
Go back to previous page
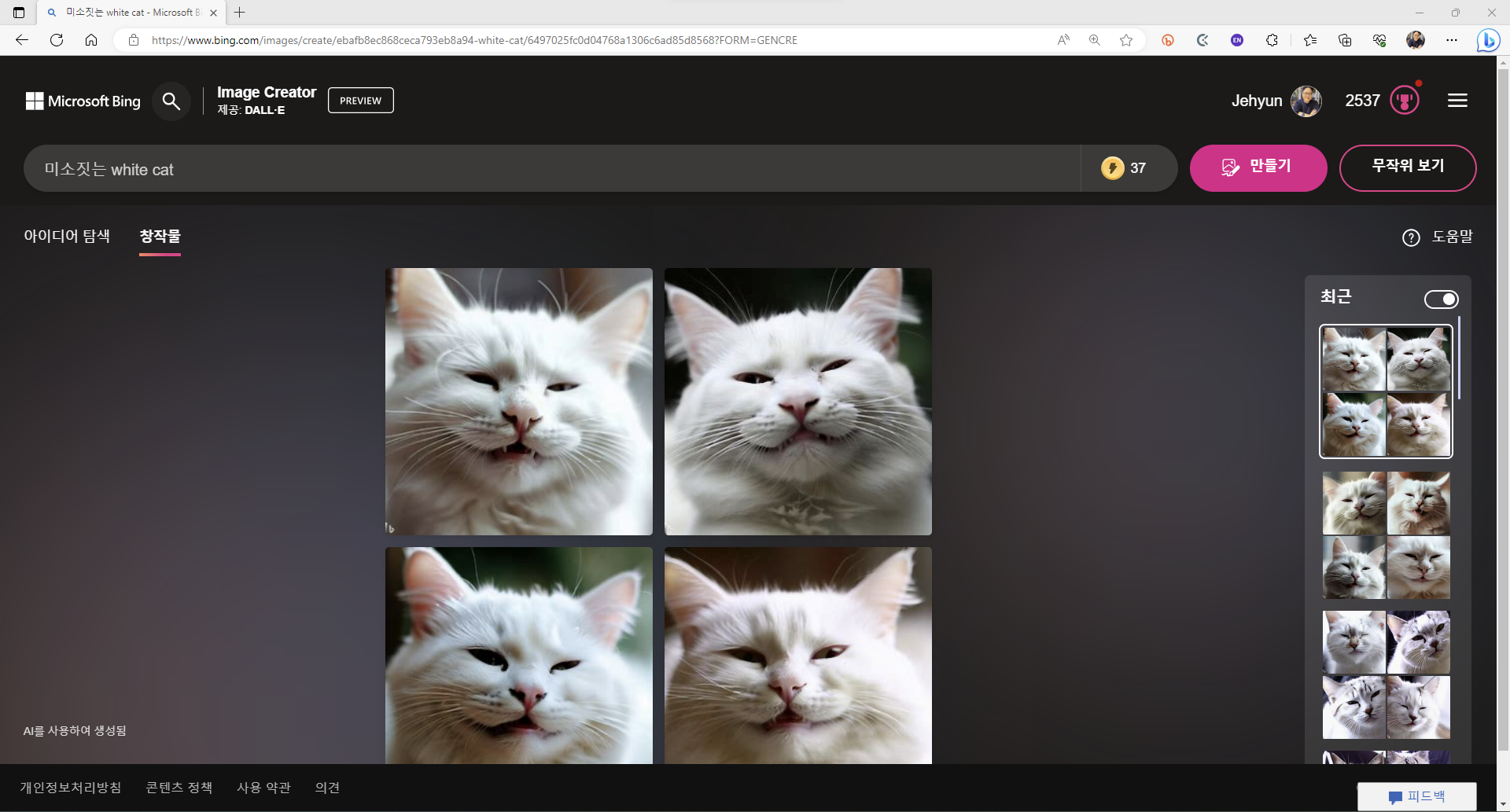click(x=22, y=40)
